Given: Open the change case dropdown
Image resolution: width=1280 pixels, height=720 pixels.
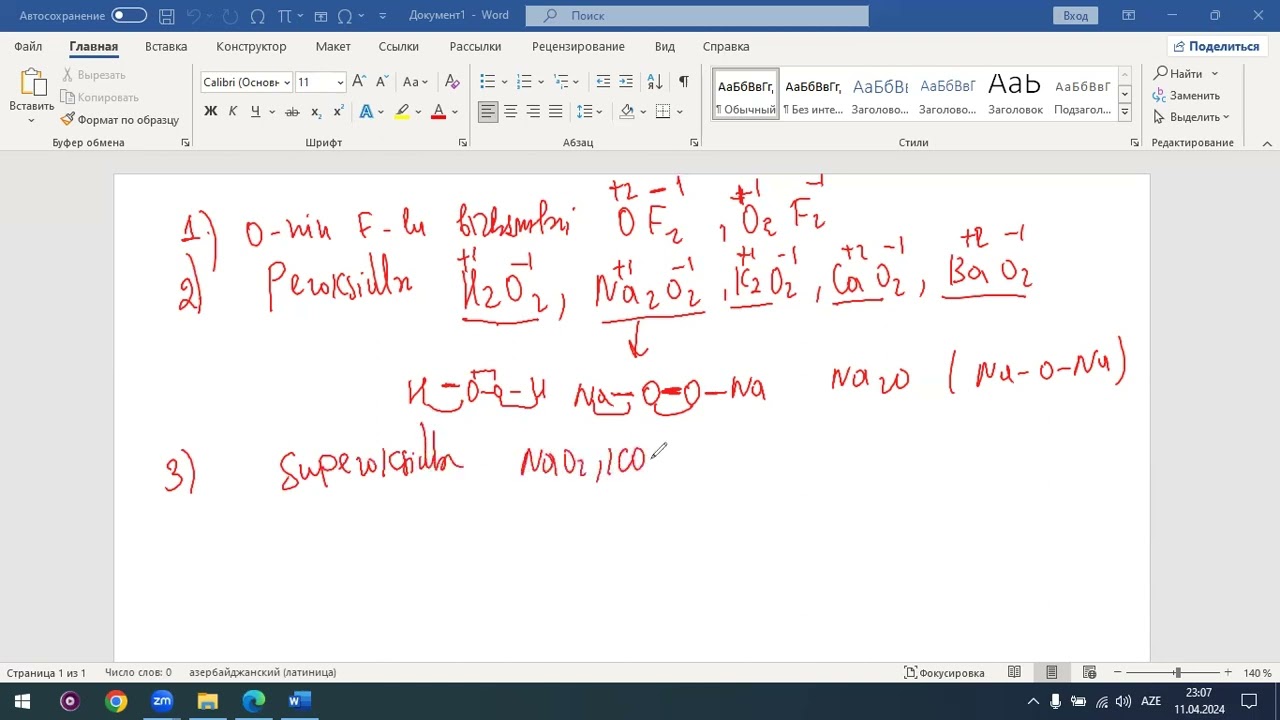Looking at the screenshot, I should coord(415,82).
